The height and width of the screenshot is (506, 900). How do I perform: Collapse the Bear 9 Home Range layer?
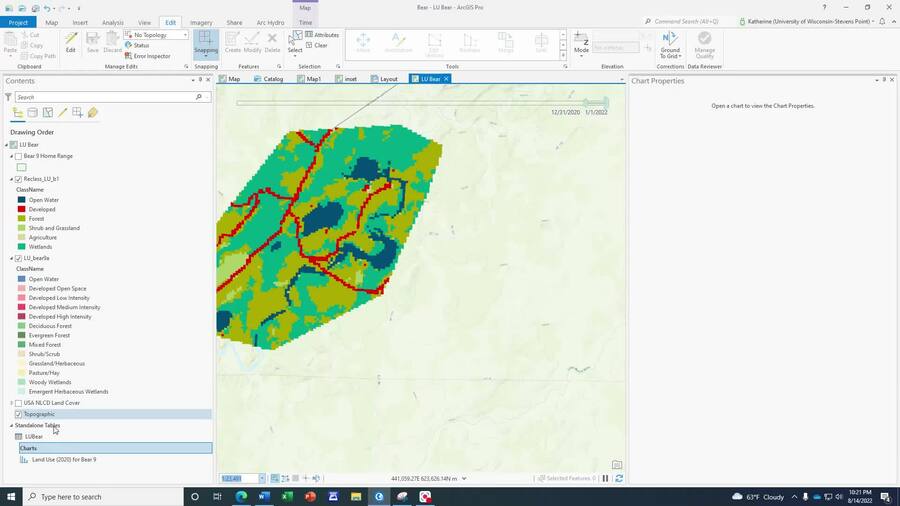click(x=11, y=156)
